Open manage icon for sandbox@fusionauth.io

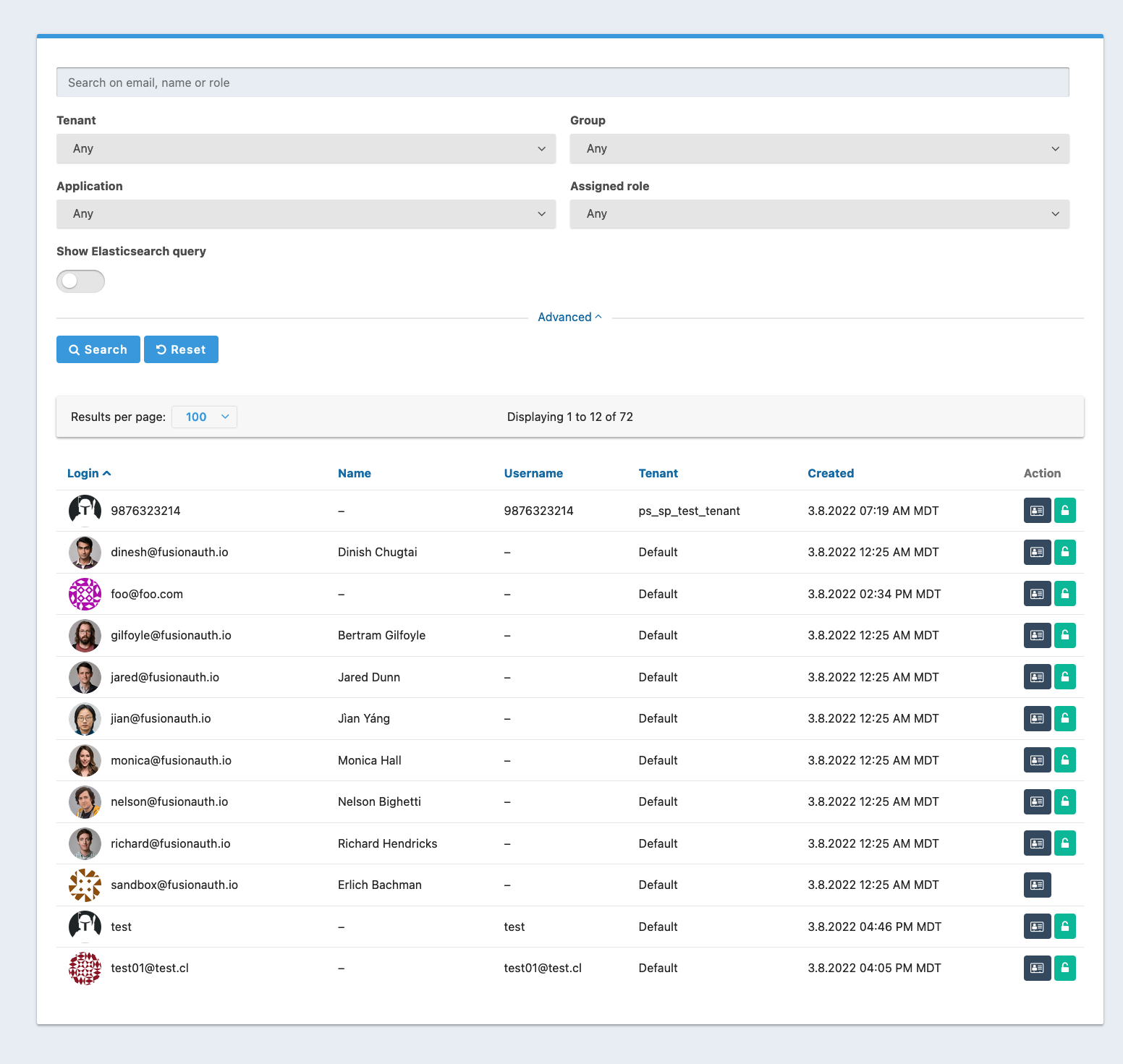click(x=1037, y=885)
